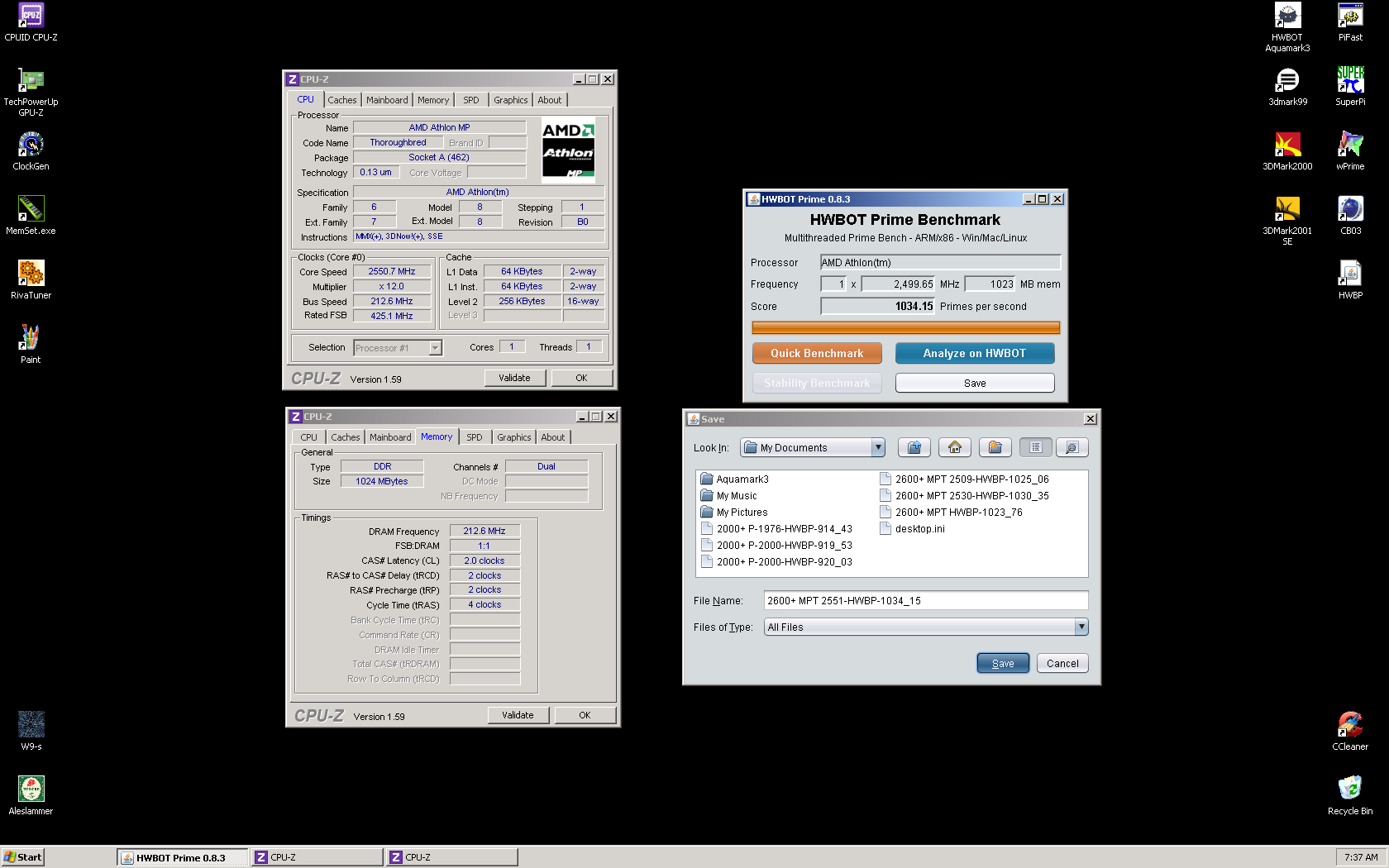
Task: Create a new folder in Save dialog
Action: click(995, 447)
